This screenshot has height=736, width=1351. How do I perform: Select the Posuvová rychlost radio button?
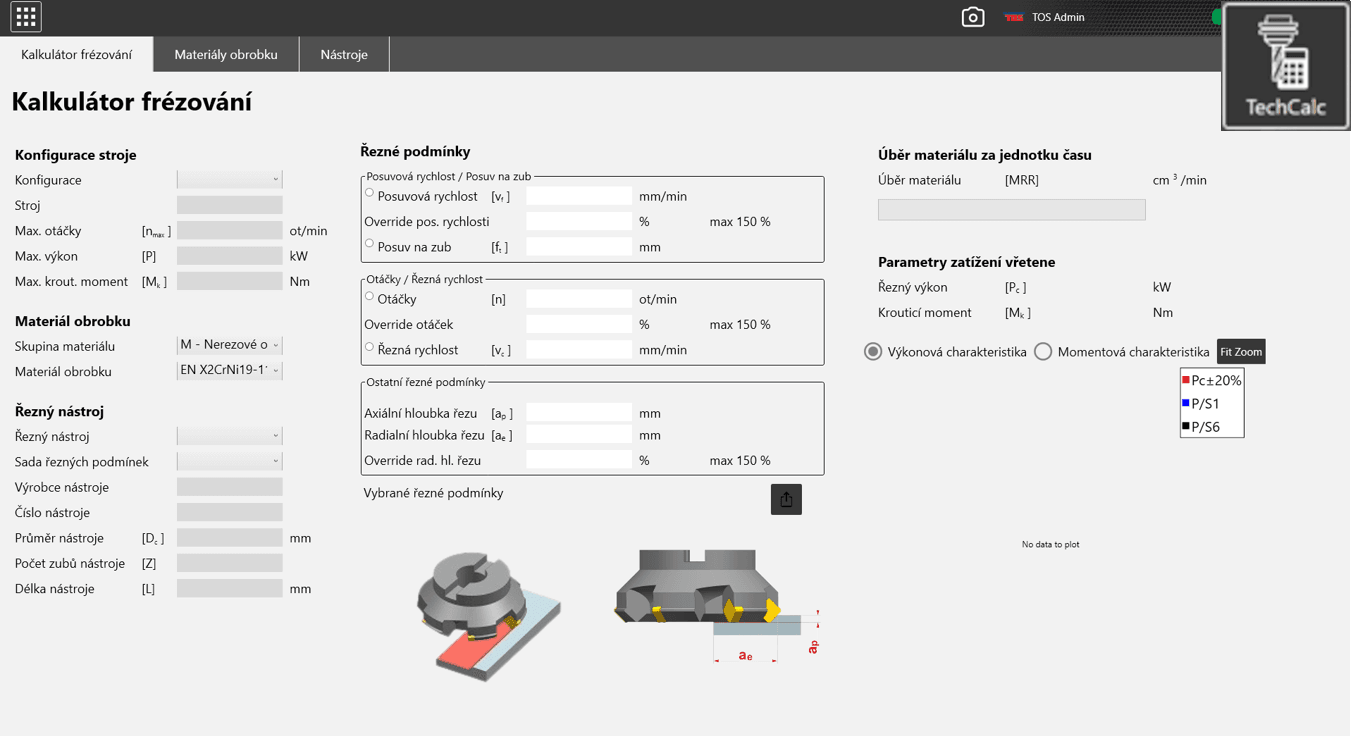pyautogui.click(x=370, y=193)
